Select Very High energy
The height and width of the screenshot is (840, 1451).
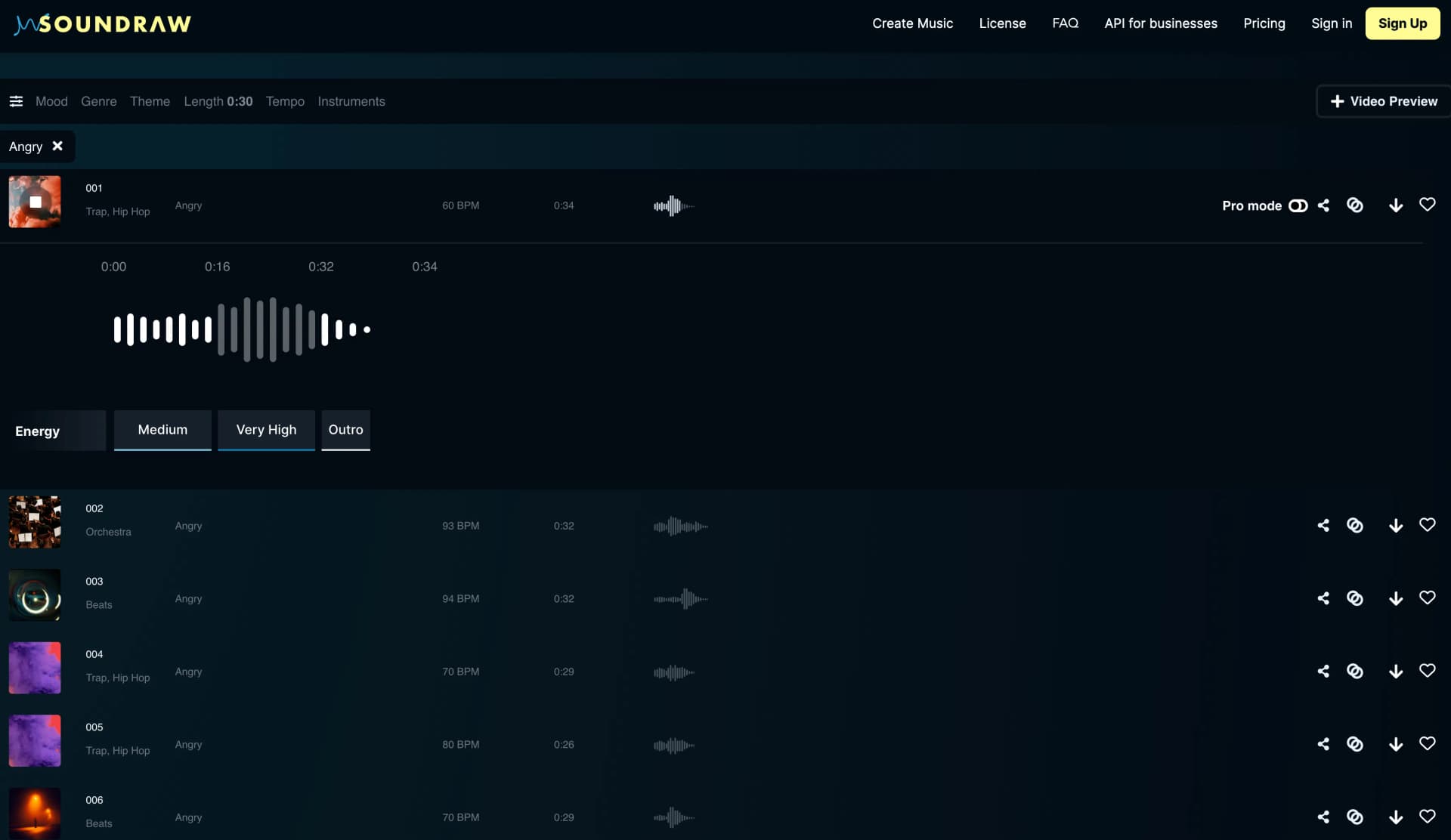[x=266, y=430]
